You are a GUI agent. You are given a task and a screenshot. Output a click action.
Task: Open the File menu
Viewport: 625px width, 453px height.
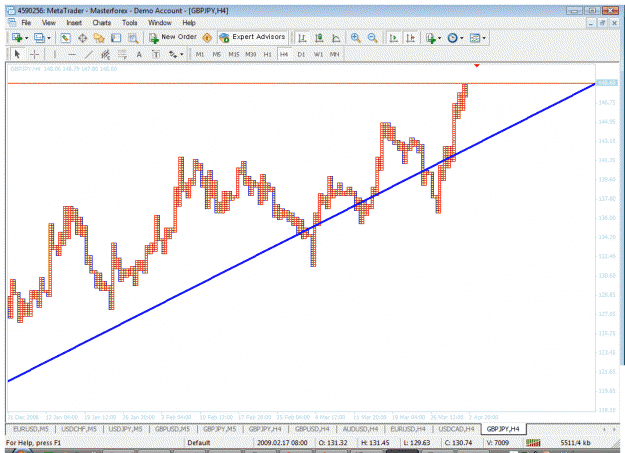point(26,23)
